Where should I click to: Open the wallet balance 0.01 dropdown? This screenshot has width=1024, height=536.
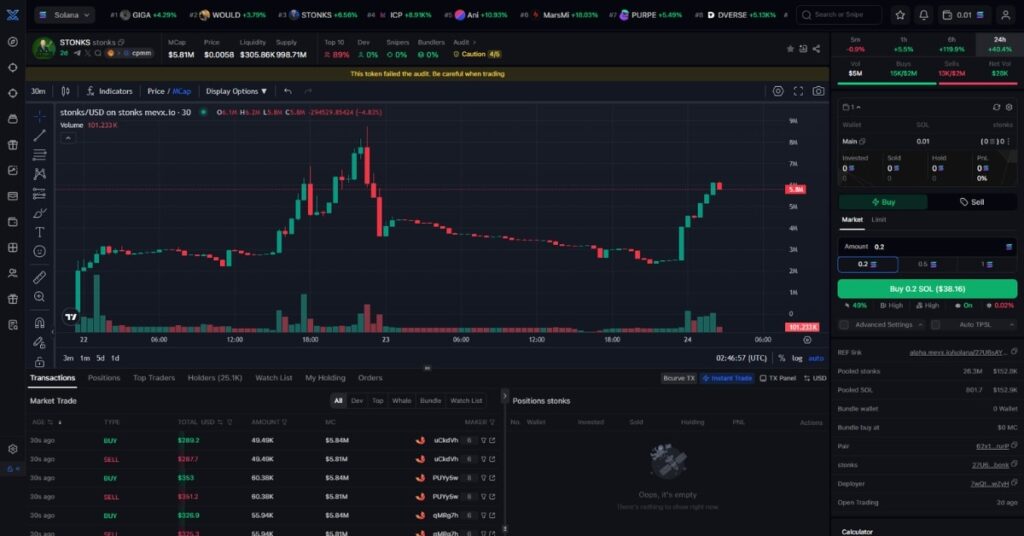(x=964, y=14)
